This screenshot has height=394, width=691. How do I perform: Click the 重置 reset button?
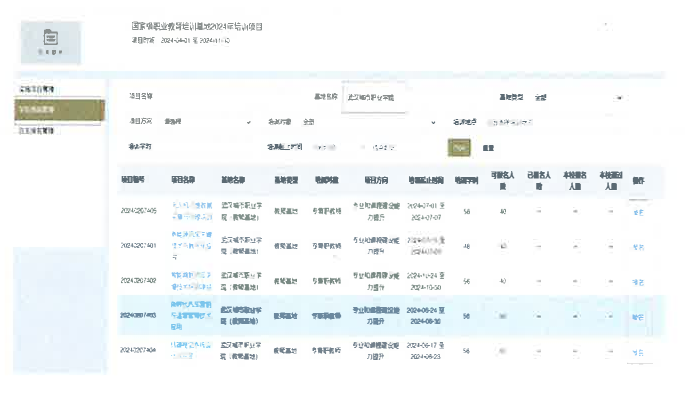pyautogui.click(x=488, y=148)
